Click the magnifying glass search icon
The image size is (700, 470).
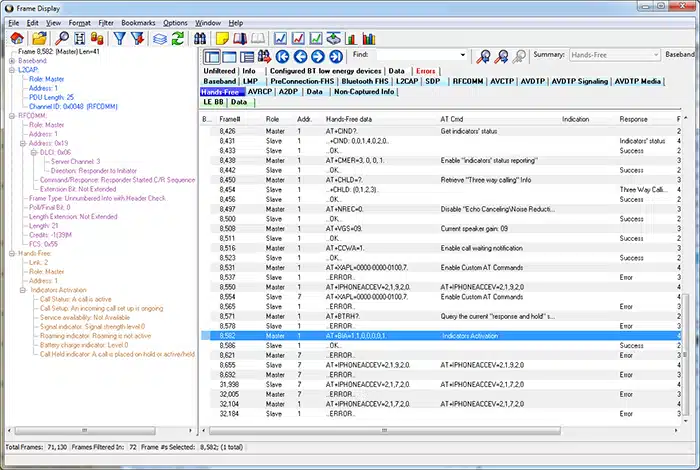(x=62, y=38)
